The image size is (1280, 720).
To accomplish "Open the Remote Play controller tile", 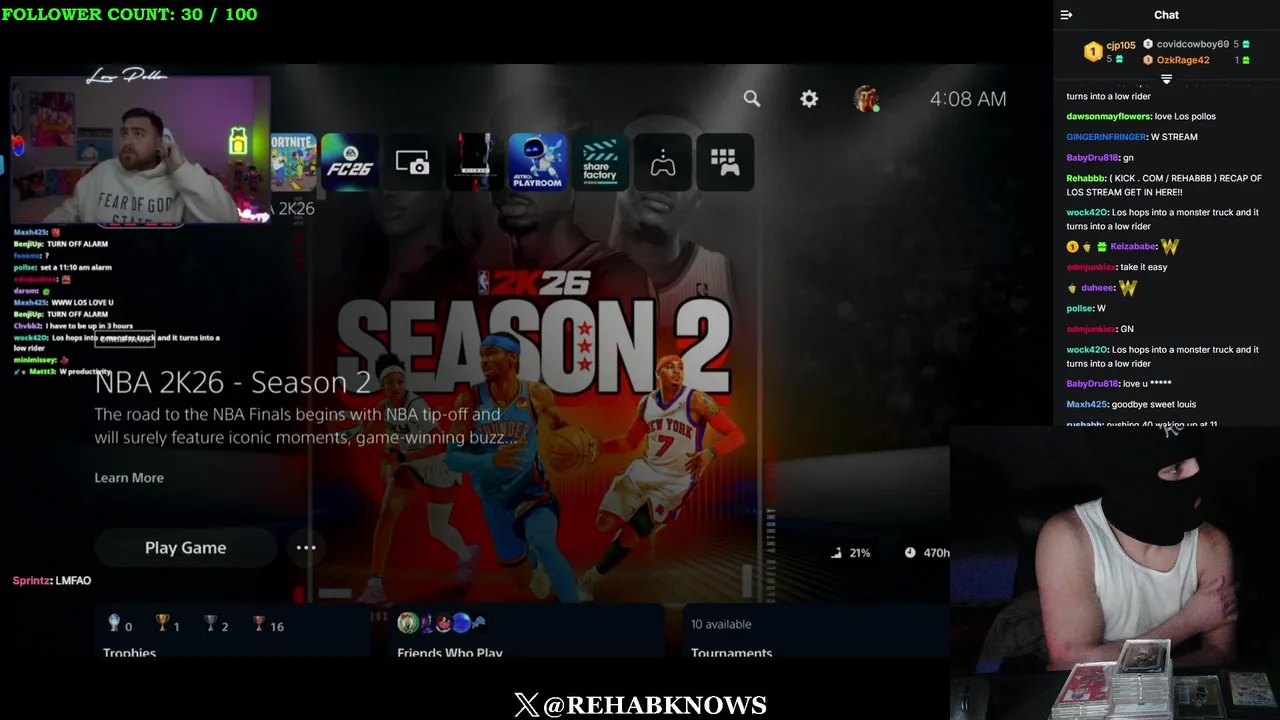I will pyautogui.click(x=663, y=162).
